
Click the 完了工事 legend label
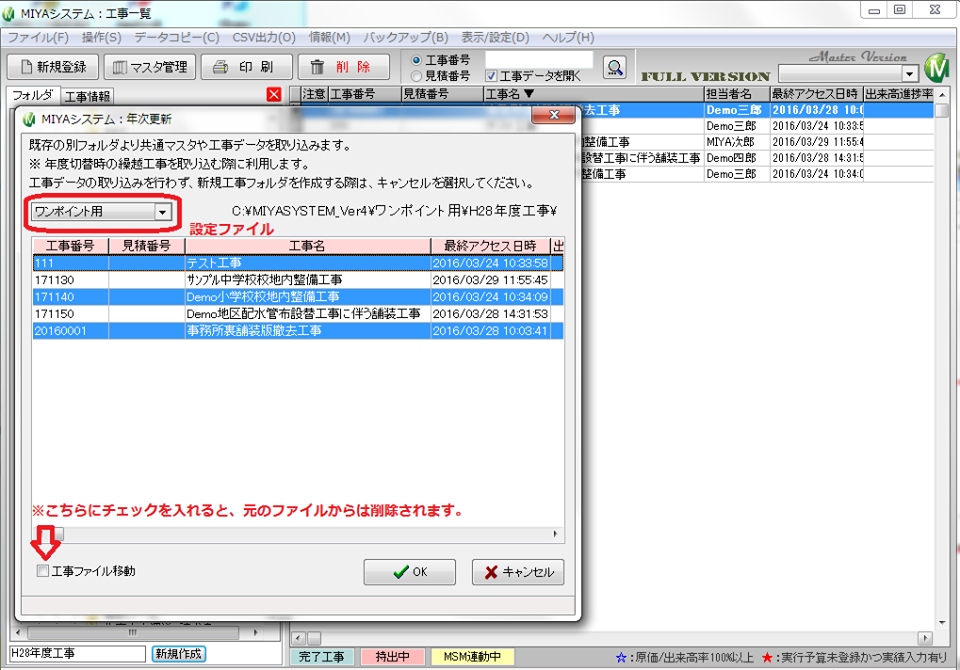pyautogui.click(x=321, y=657)
